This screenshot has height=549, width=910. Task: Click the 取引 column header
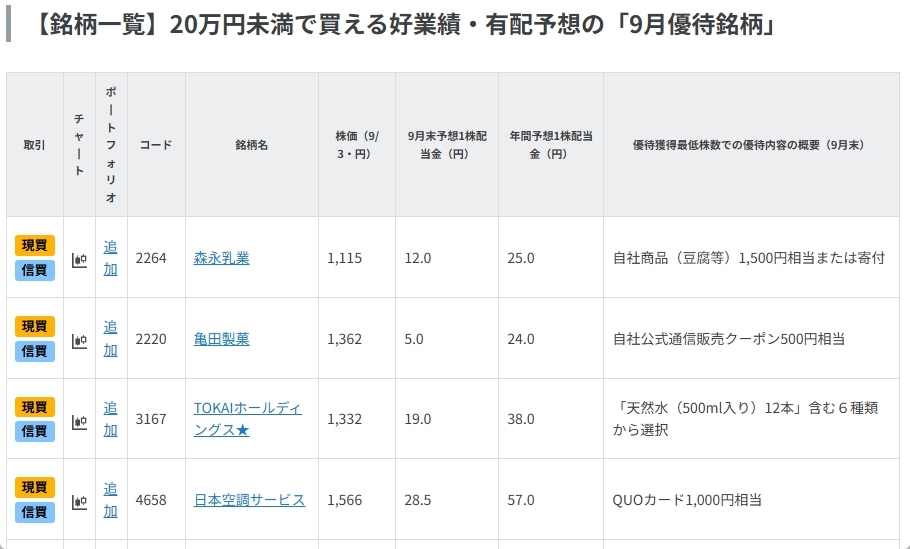pos(34,145)
